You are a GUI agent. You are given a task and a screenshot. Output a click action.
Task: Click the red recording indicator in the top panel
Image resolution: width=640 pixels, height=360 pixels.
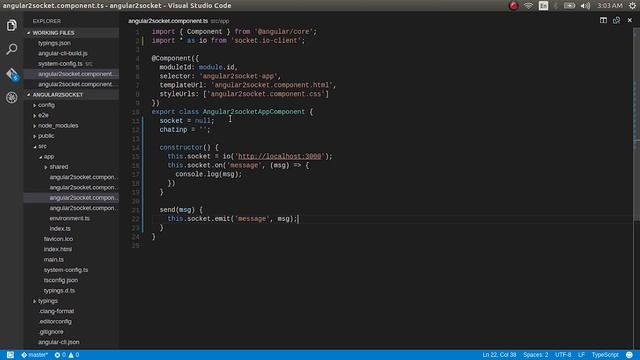coord(513,6)
